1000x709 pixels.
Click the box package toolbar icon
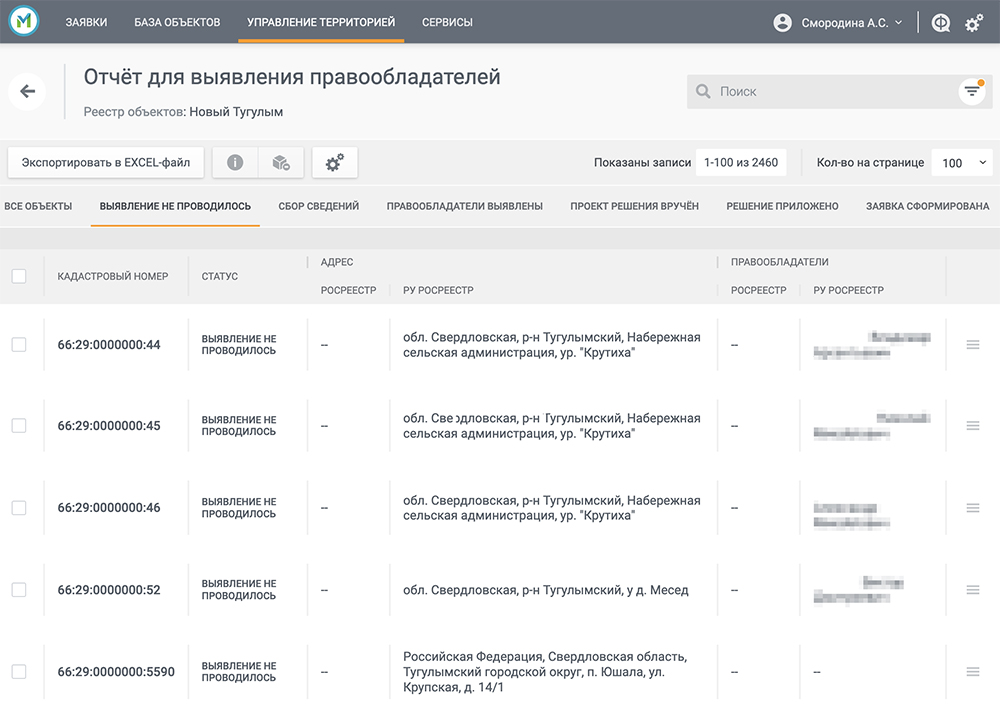pos(281,163)
